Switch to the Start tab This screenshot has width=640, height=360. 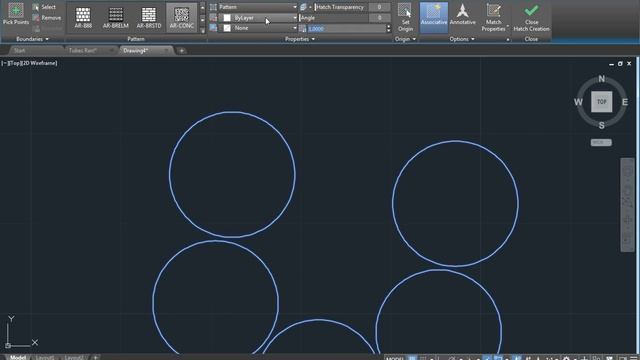pos(20,51)
